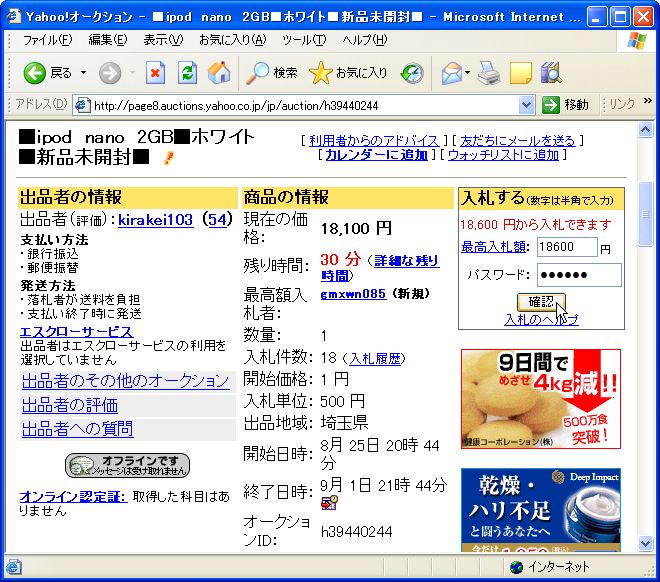Click the 確認 confirm bid button
This screenshot has width=660, height=582.
[541, 301]
